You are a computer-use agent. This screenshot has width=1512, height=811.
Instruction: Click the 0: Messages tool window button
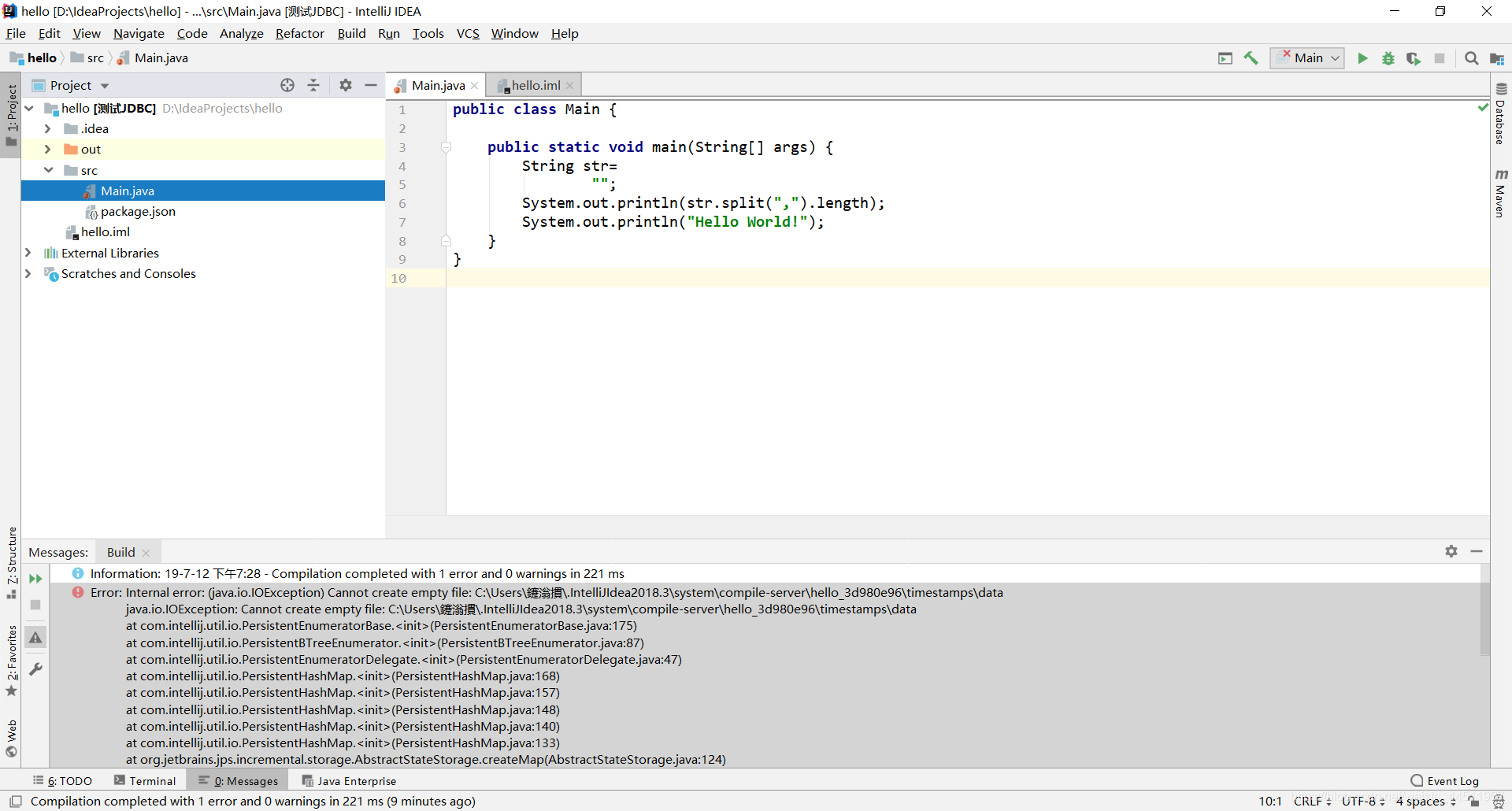(239, 780)
